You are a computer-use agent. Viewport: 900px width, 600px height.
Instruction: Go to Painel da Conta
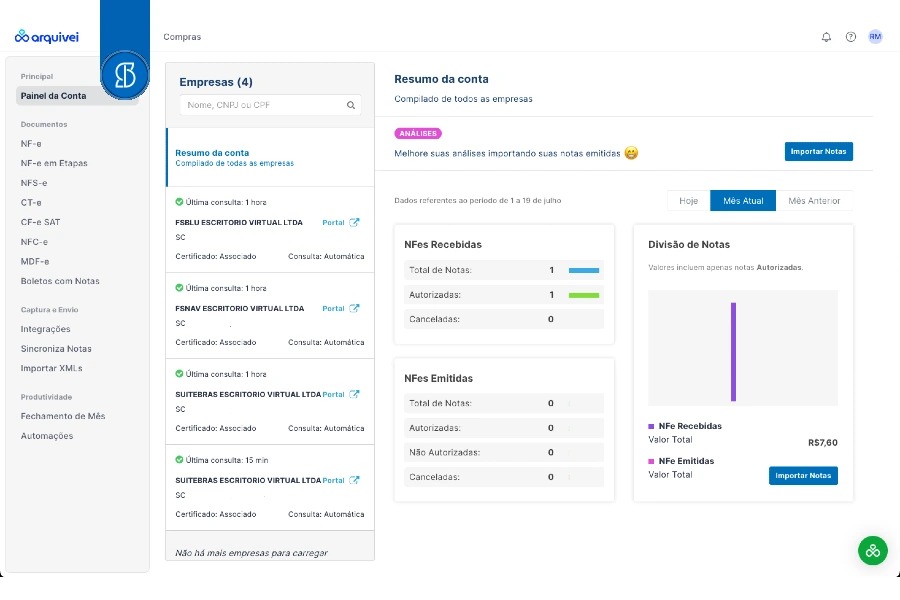coord(77,96)
